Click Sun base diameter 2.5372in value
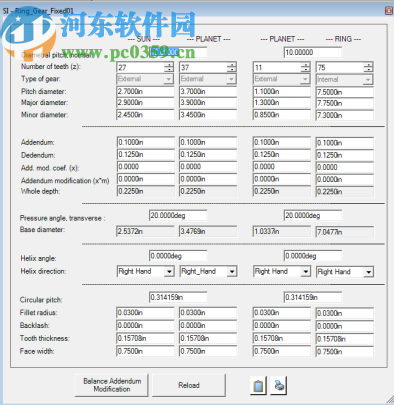 [145, 231]
